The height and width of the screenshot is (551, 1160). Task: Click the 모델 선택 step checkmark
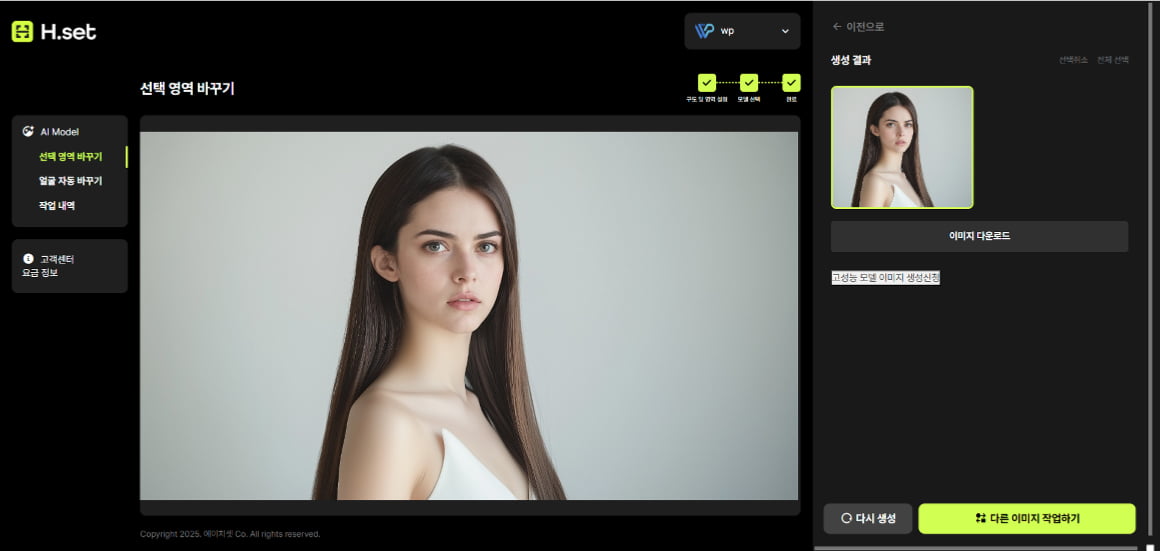pyautogui.click(x=748, y=83)
